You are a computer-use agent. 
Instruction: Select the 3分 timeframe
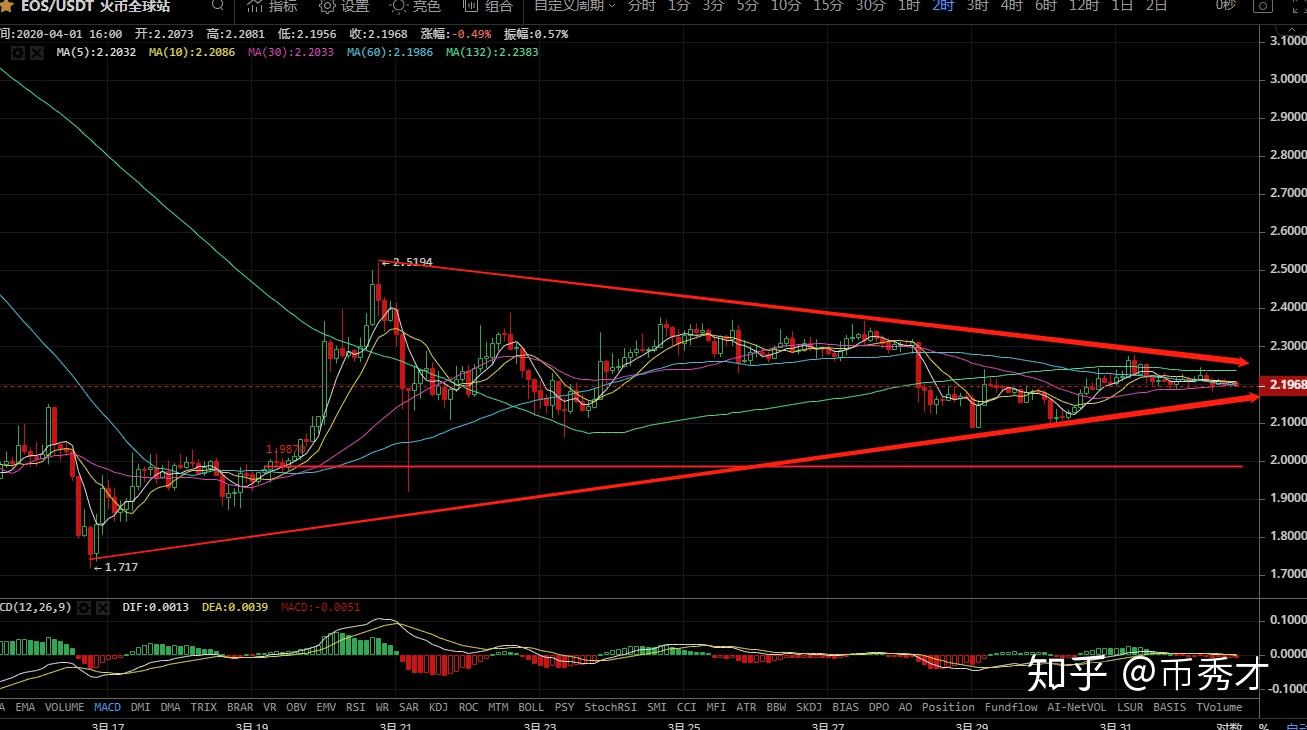click(713, 5)
